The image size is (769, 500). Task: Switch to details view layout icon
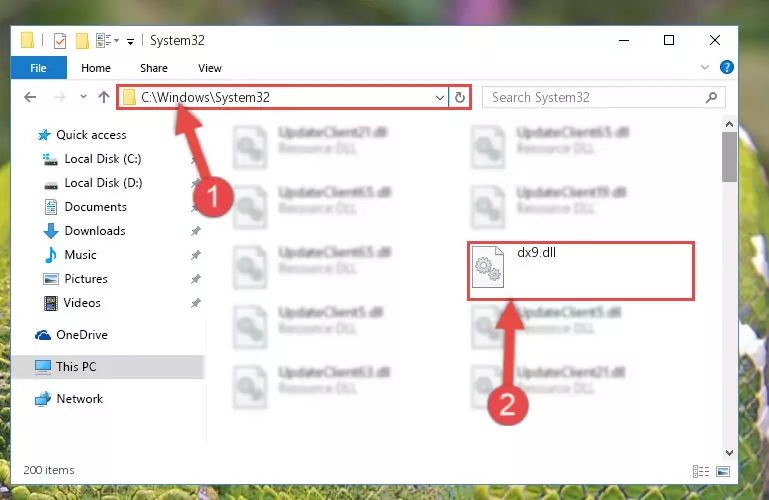[701, 471]
